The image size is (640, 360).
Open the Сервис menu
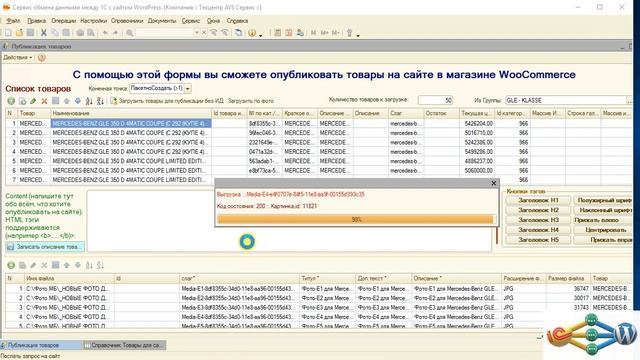pos(191,21)
